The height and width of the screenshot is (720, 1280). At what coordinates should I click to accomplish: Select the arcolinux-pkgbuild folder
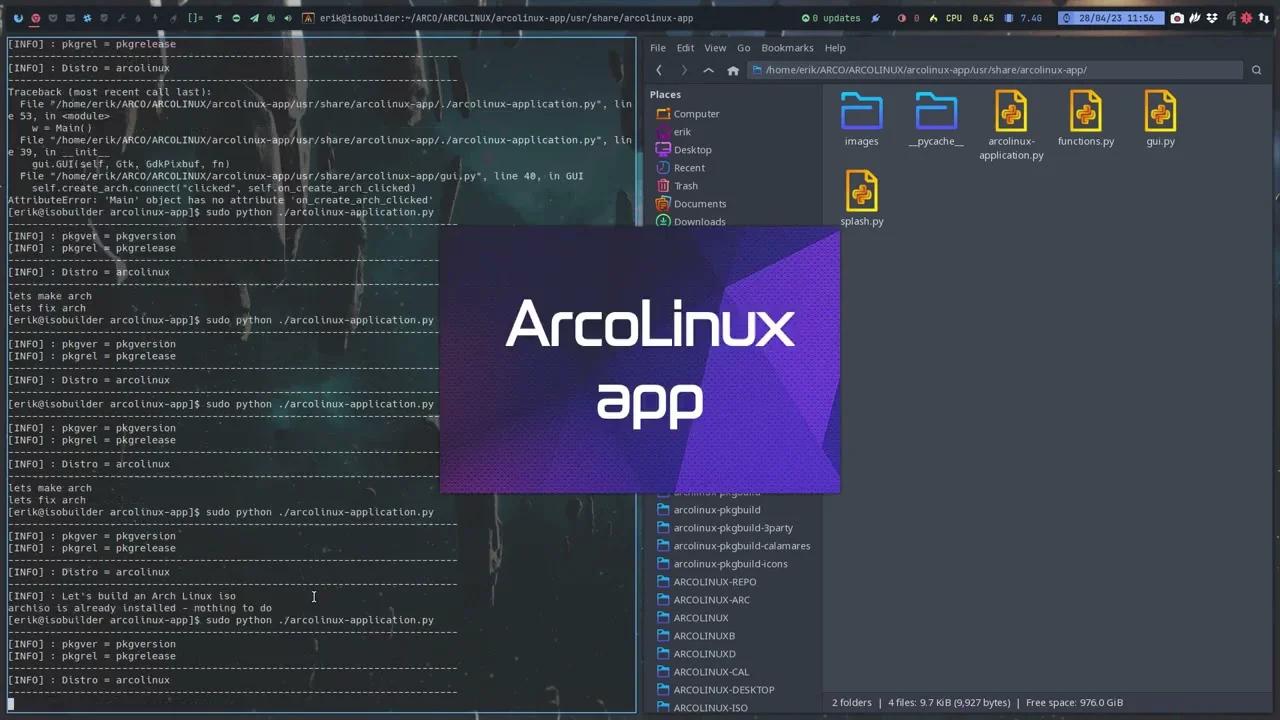[x=716, y=510]
